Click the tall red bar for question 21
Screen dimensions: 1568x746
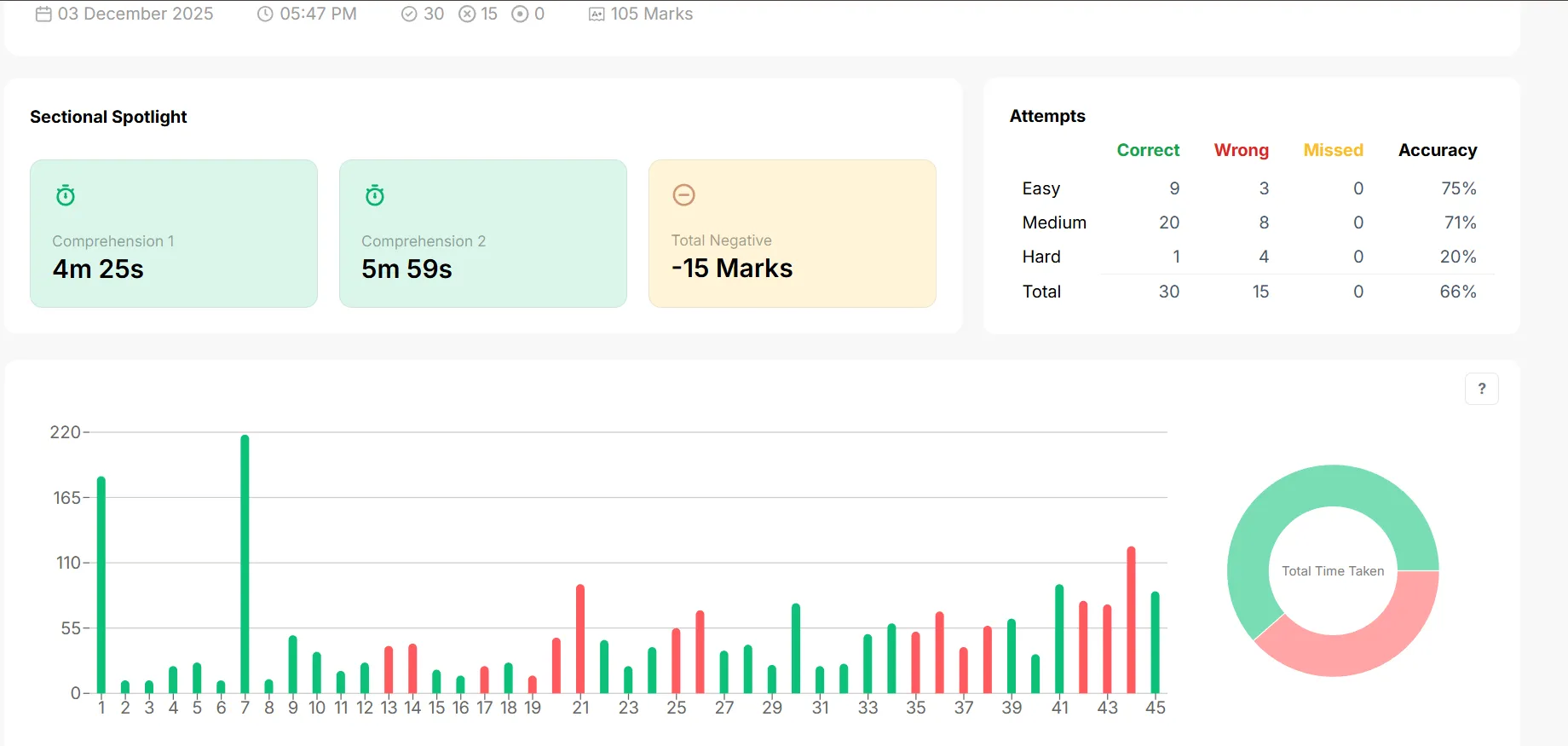pos(580,639)
